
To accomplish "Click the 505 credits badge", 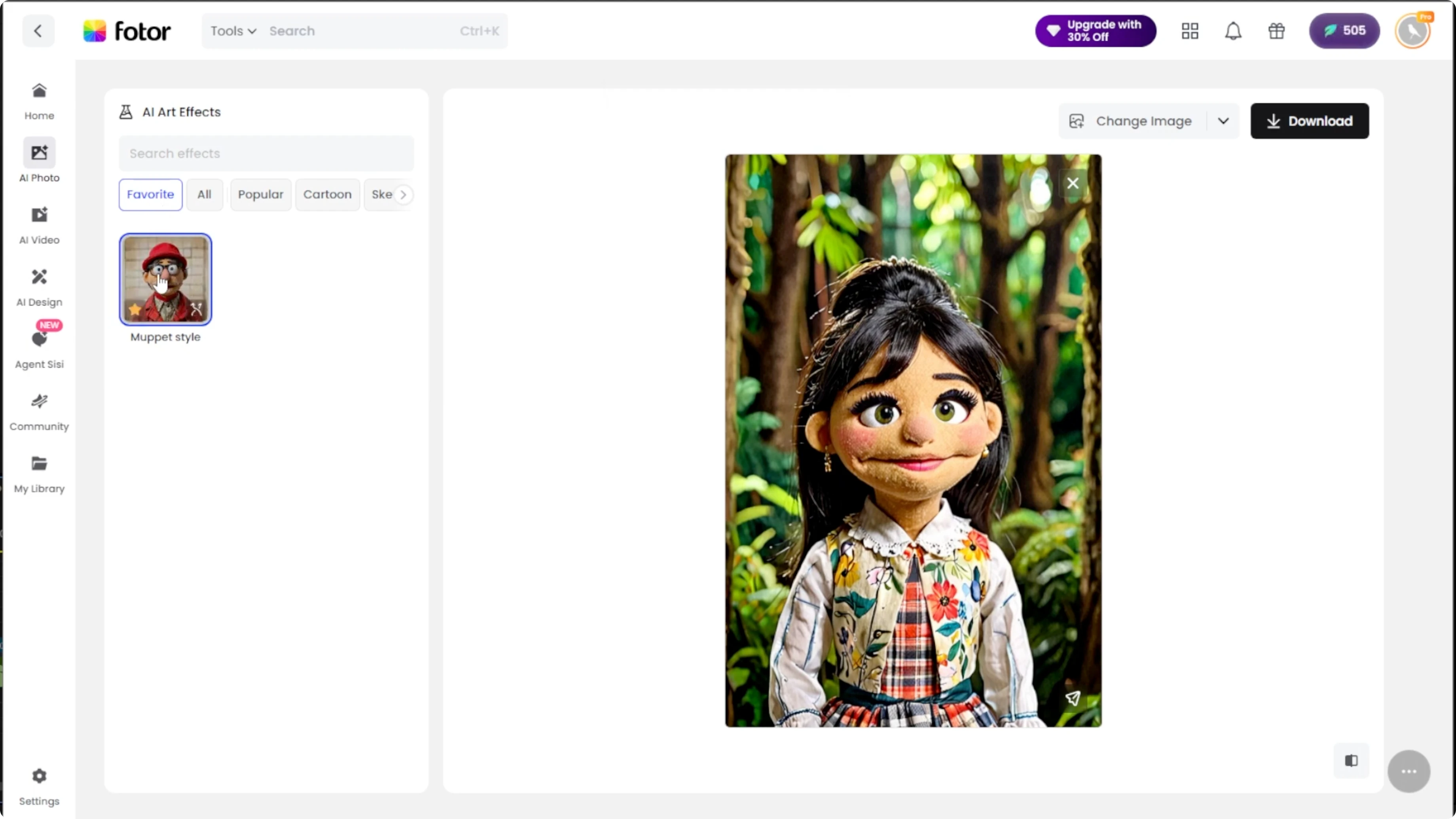I will [x=1344, y=31].
